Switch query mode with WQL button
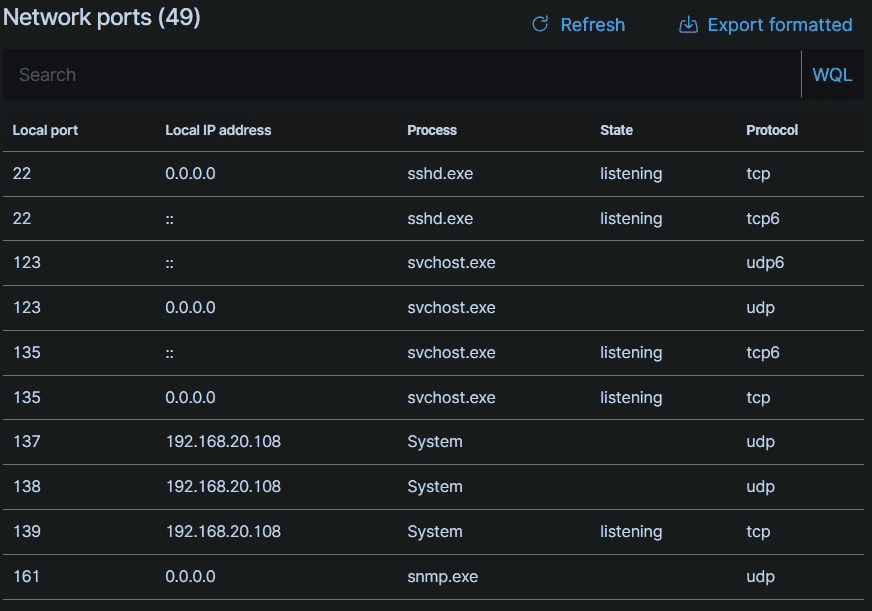Viewport: 872px width, 611px height. pyautogui.click(x=832, y=75)
